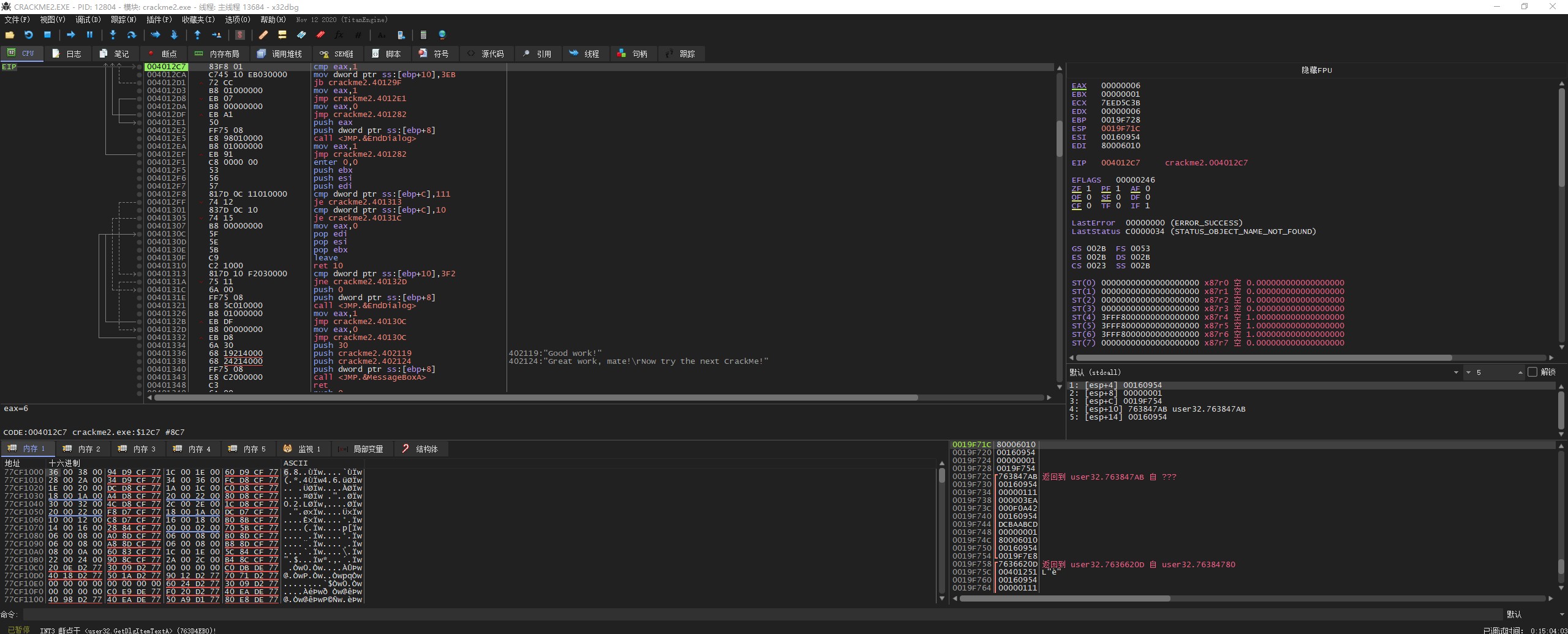Toggle the ZF flag value

click(x=1088, y=189)
